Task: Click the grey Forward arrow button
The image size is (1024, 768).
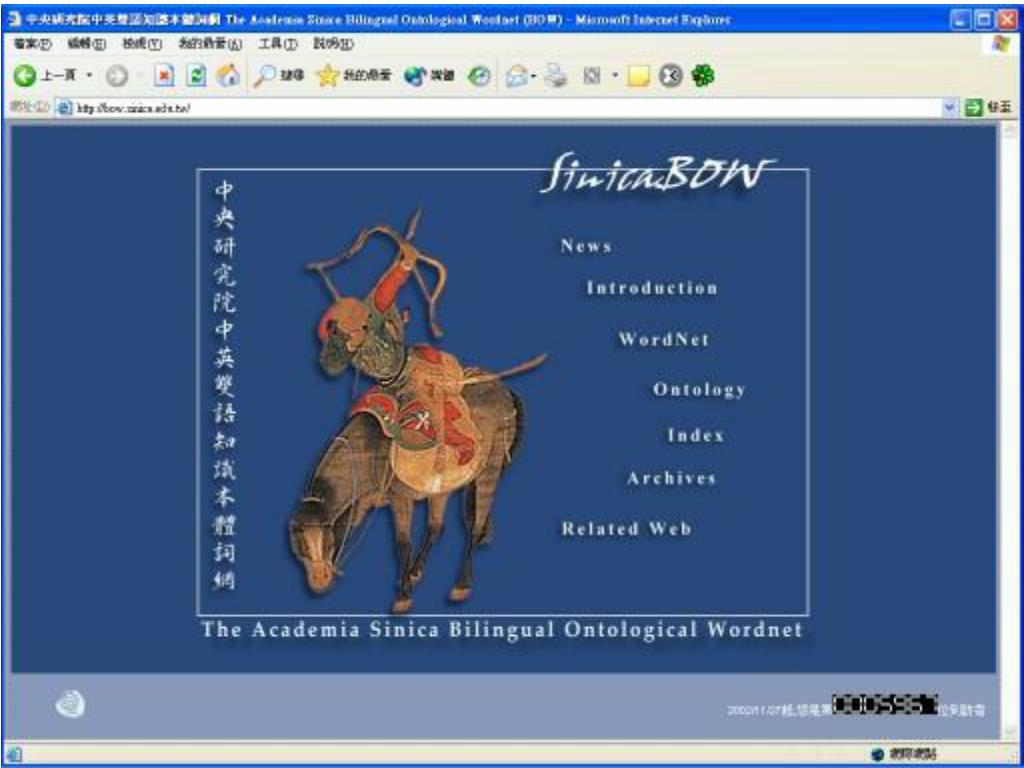Action: pyautogui.click(x=116, y=77)
